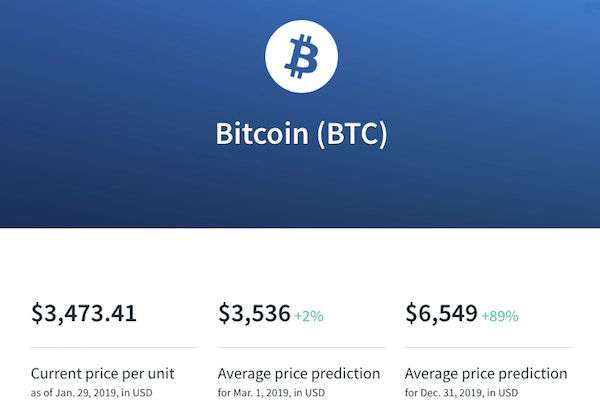
Task: Click Average price prediction label for Mar. 1
Action: pos(299,373)
